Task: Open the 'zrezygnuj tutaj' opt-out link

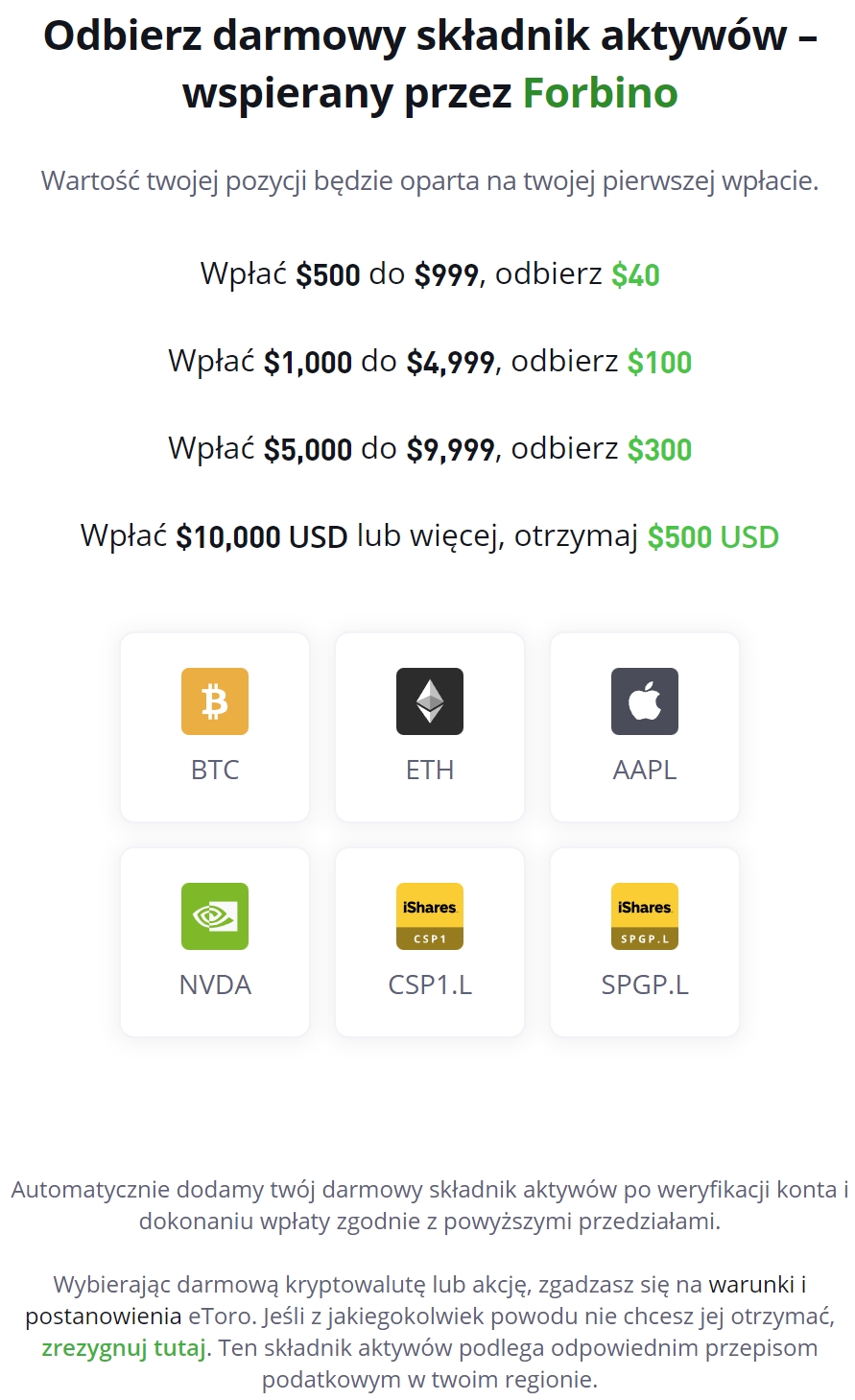Action: point(124,1347)
